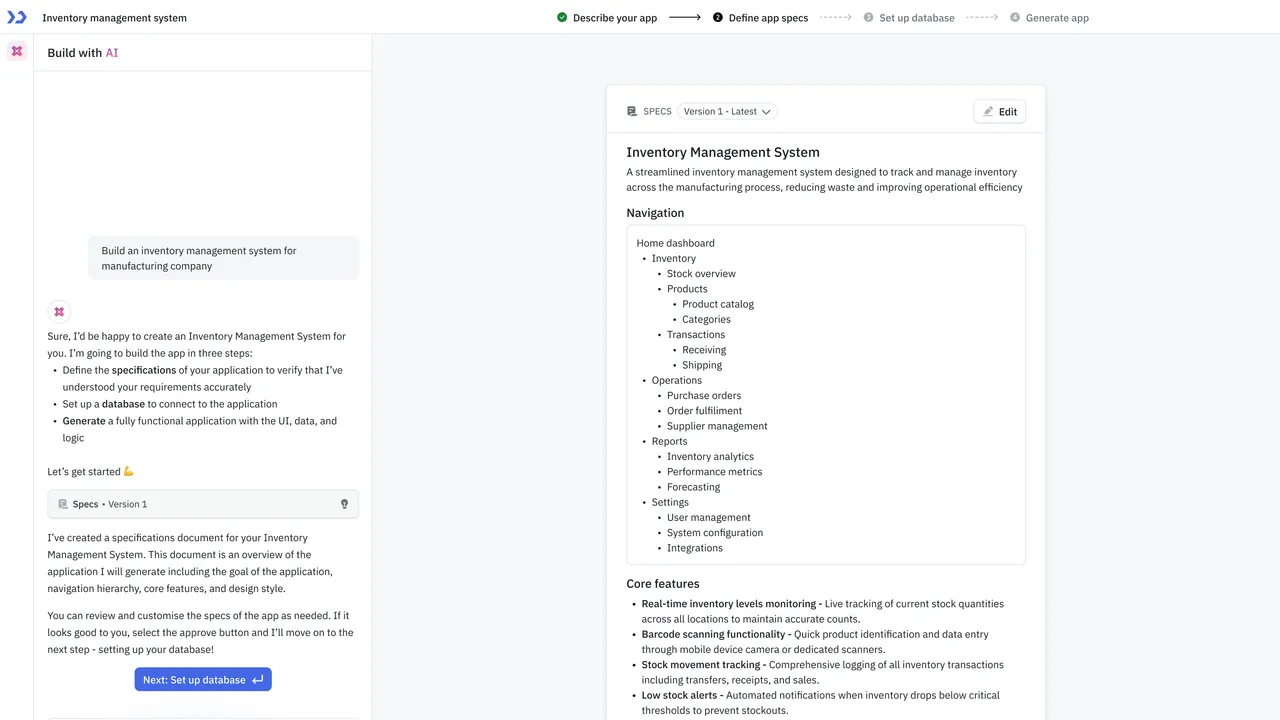Open the Specs Version 1 card in the chat

point(203,504)
